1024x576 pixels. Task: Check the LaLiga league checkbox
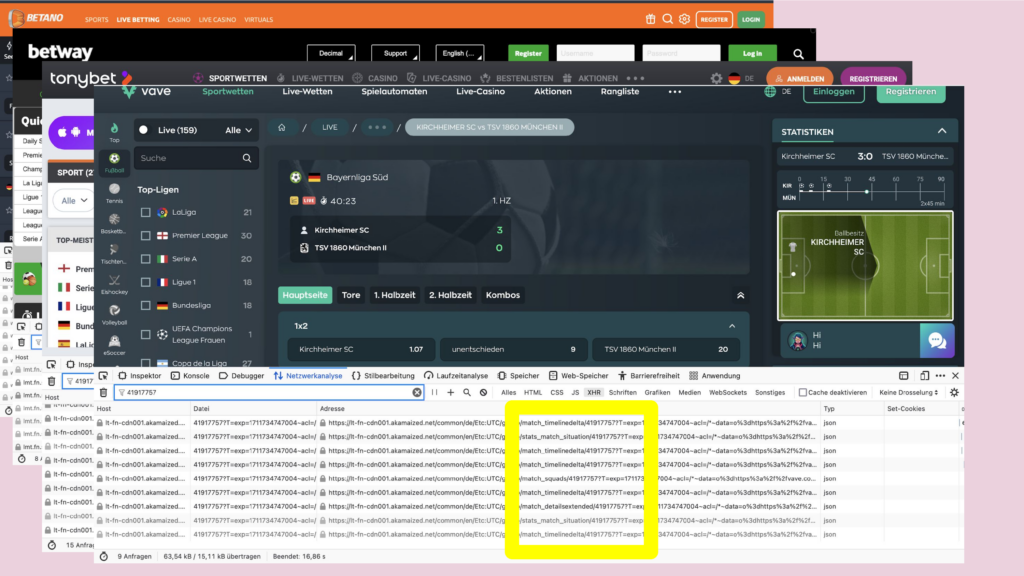[146, 212]
